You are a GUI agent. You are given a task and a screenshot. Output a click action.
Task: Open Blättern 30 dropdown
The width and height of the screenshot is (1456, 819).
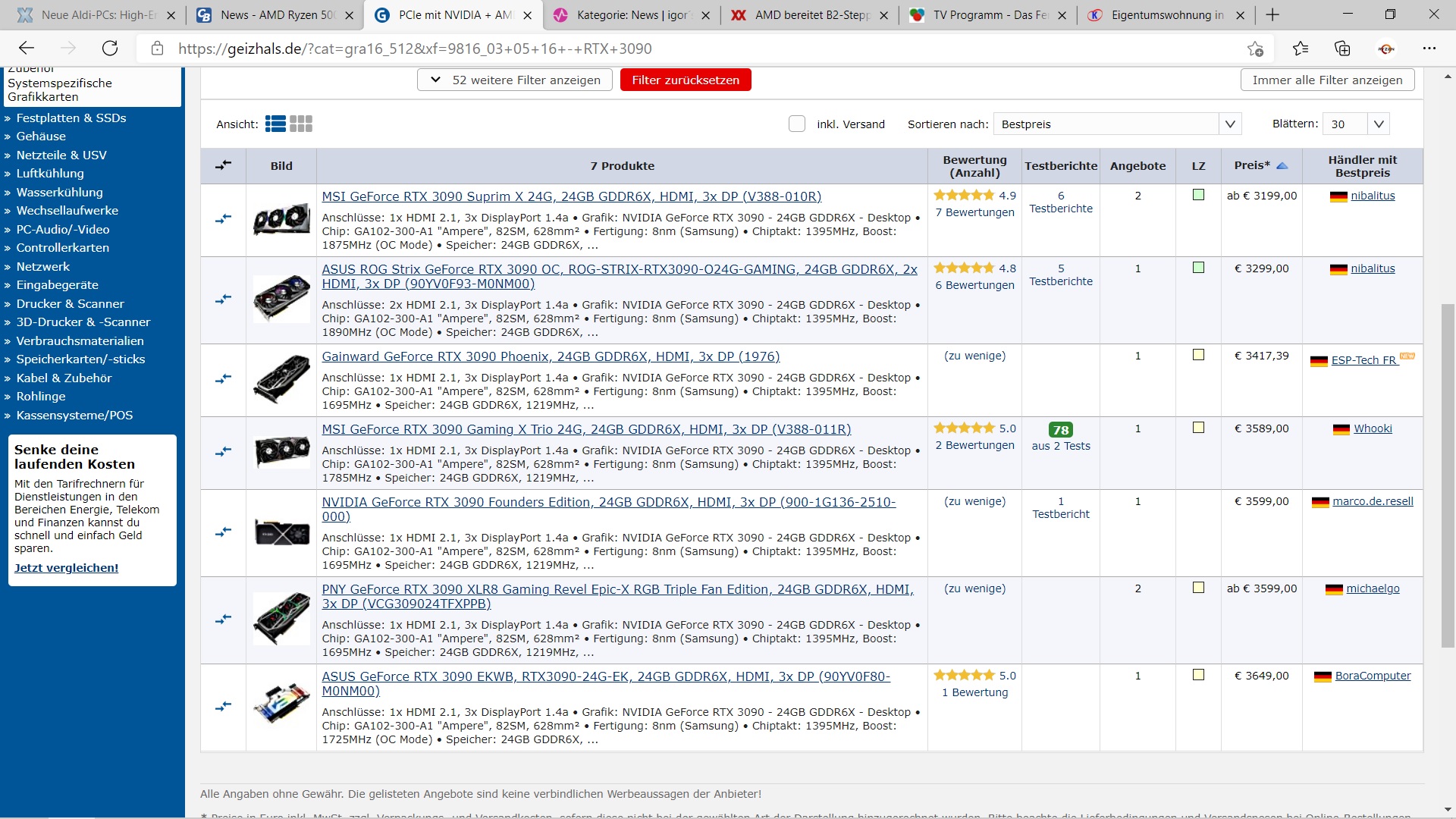[1355, 124]
